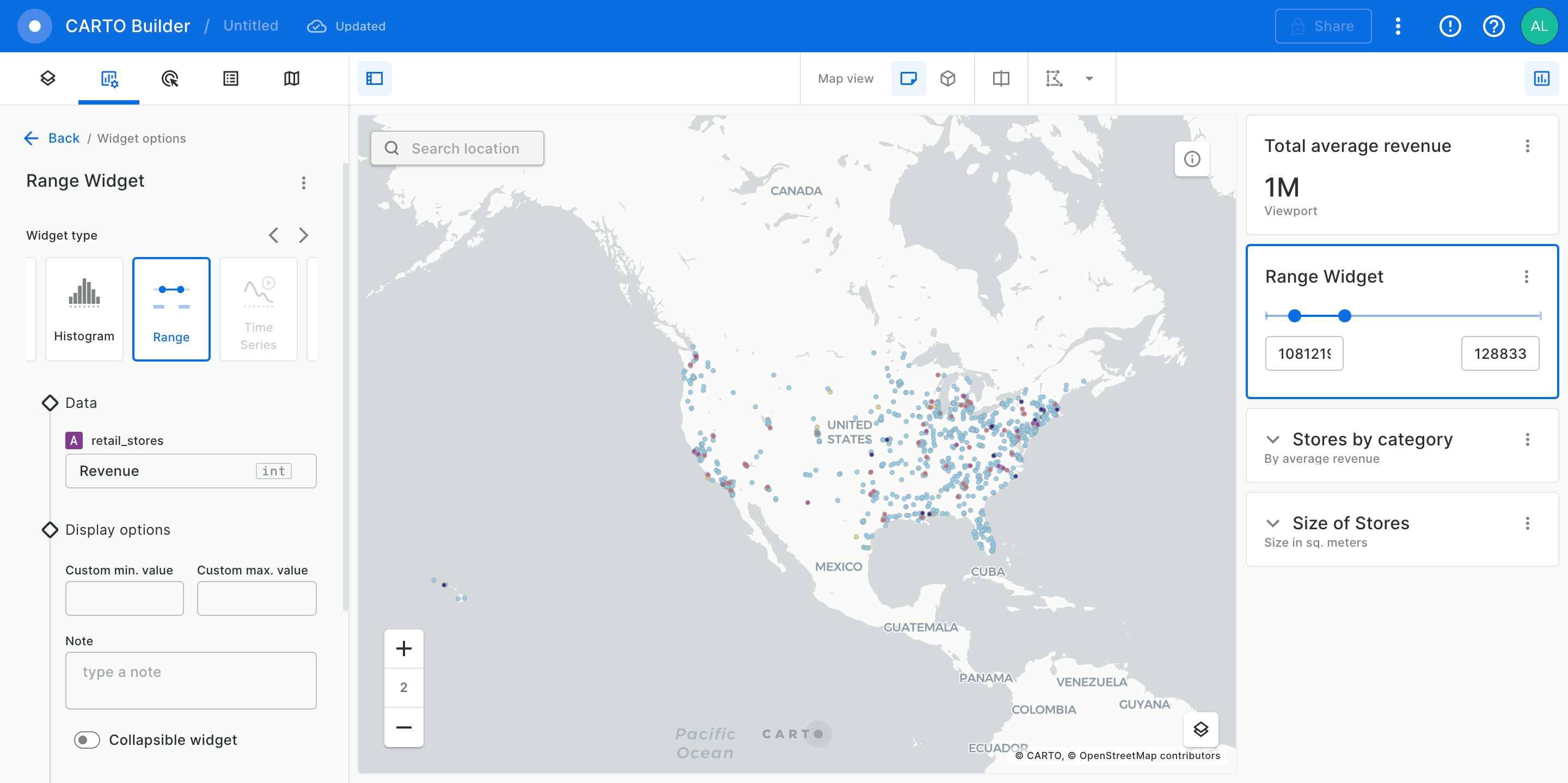Click the range slider left handle
The height and width of the screenshot is (783, 1568).
[1295, 315]
